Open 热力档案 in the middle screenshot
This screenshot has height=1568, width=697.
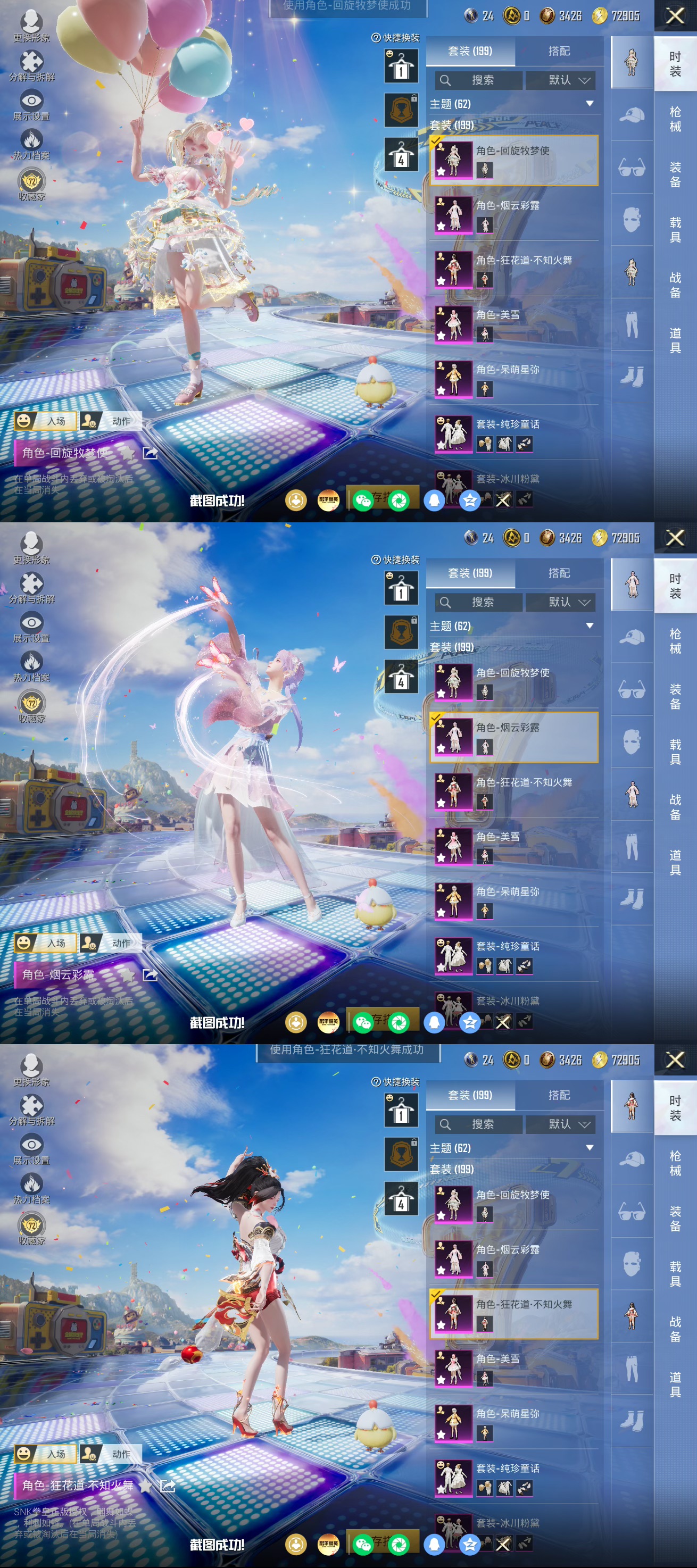[x=31, y=666]
